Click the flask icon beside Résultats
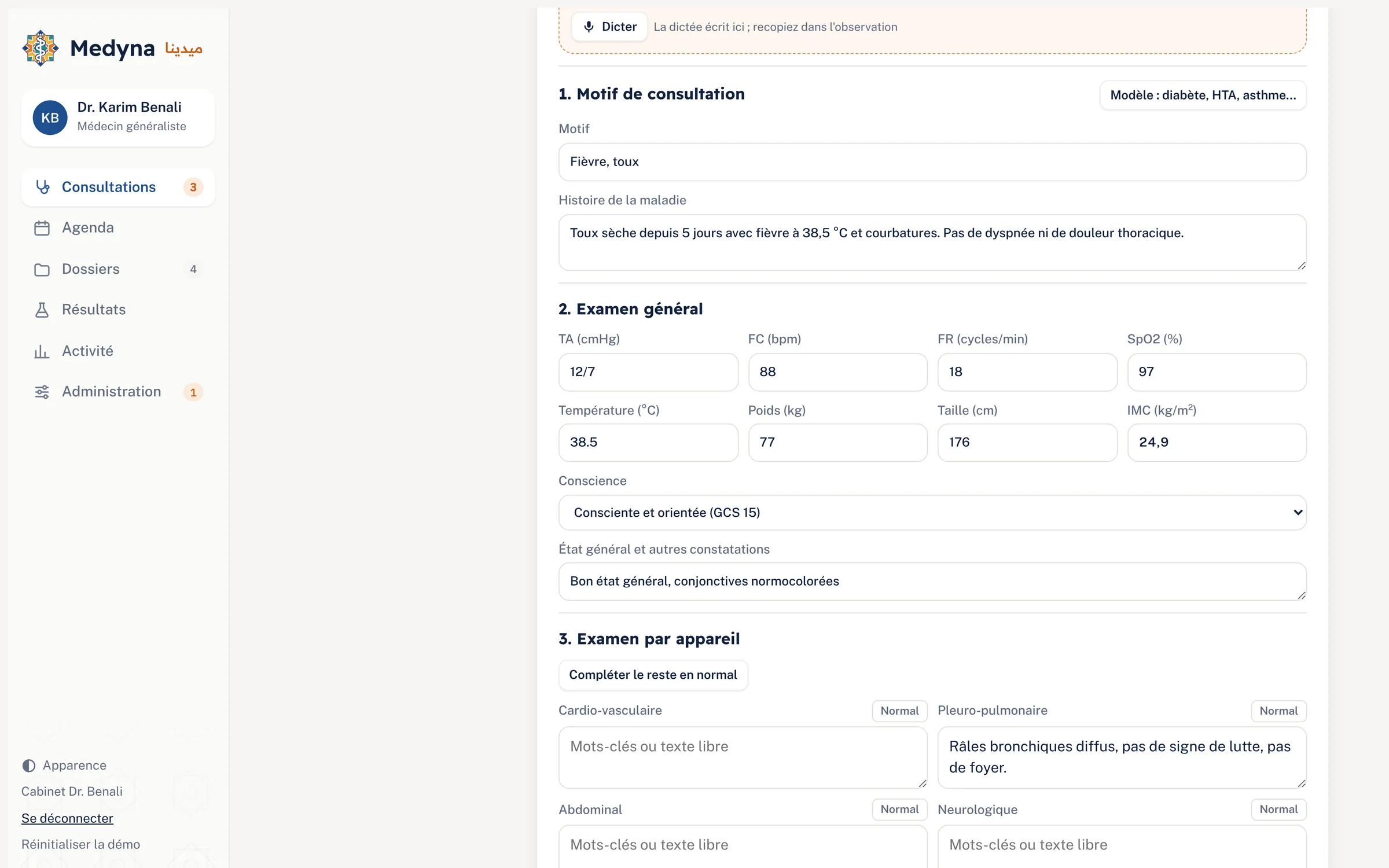The image size is (1389, 868). 42,310
